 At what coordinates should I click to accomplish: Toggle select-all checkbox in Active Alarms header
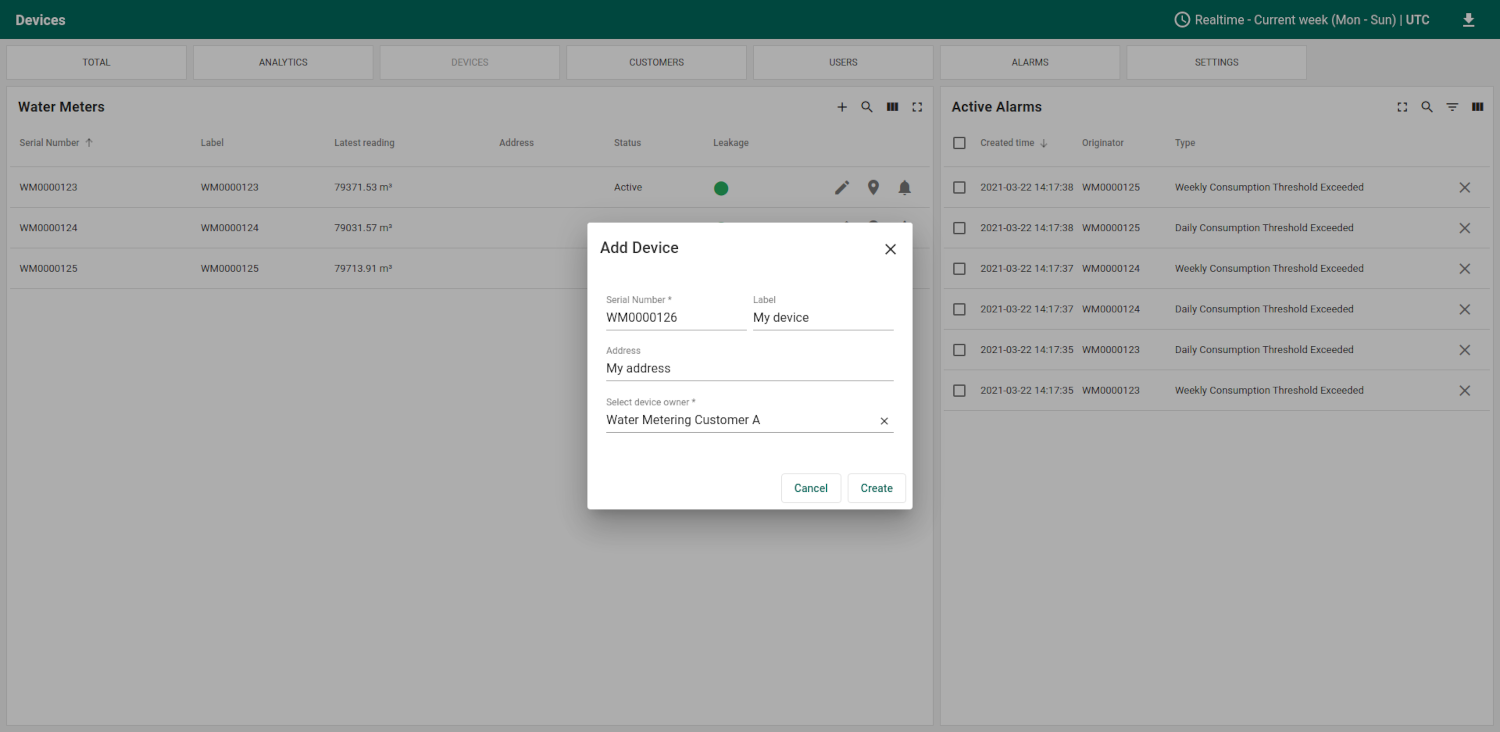point(960,143)
